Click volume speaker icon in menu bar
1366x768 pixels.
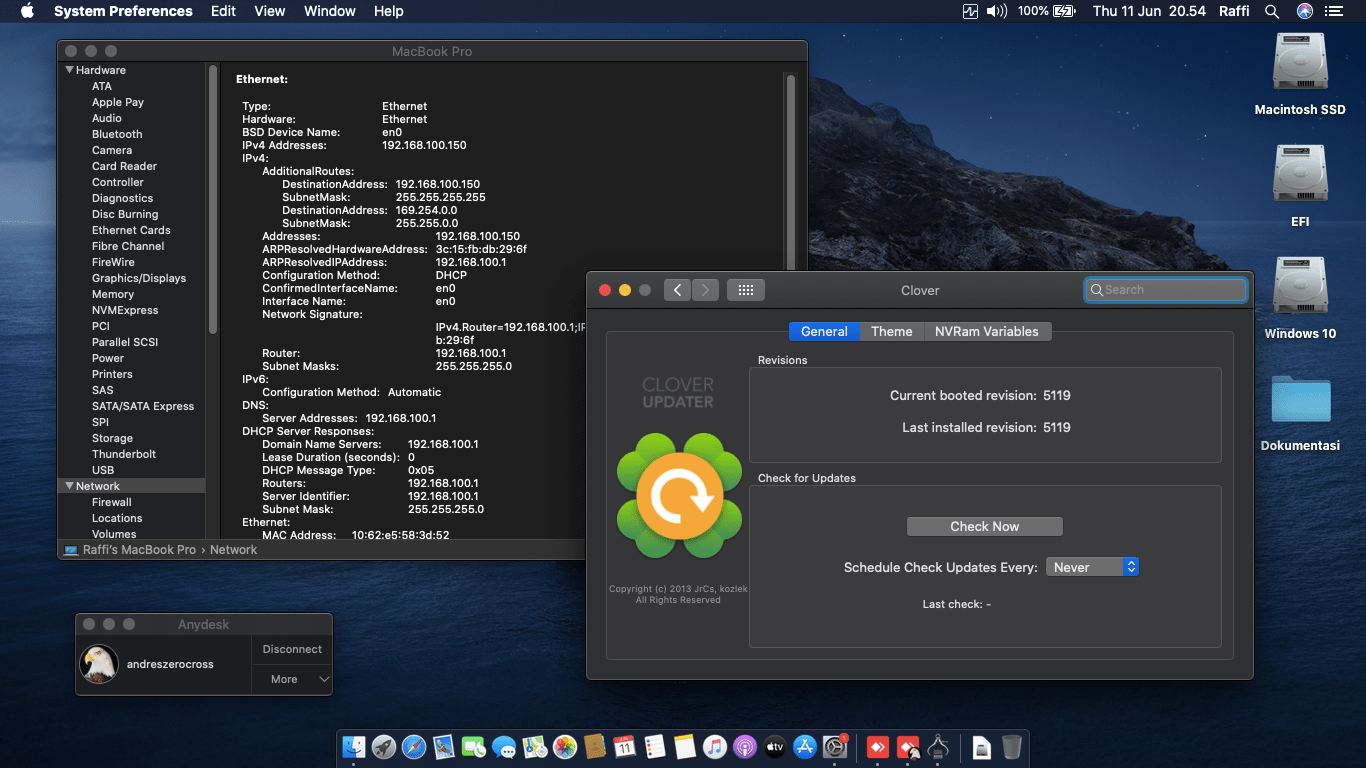(996, 11)
